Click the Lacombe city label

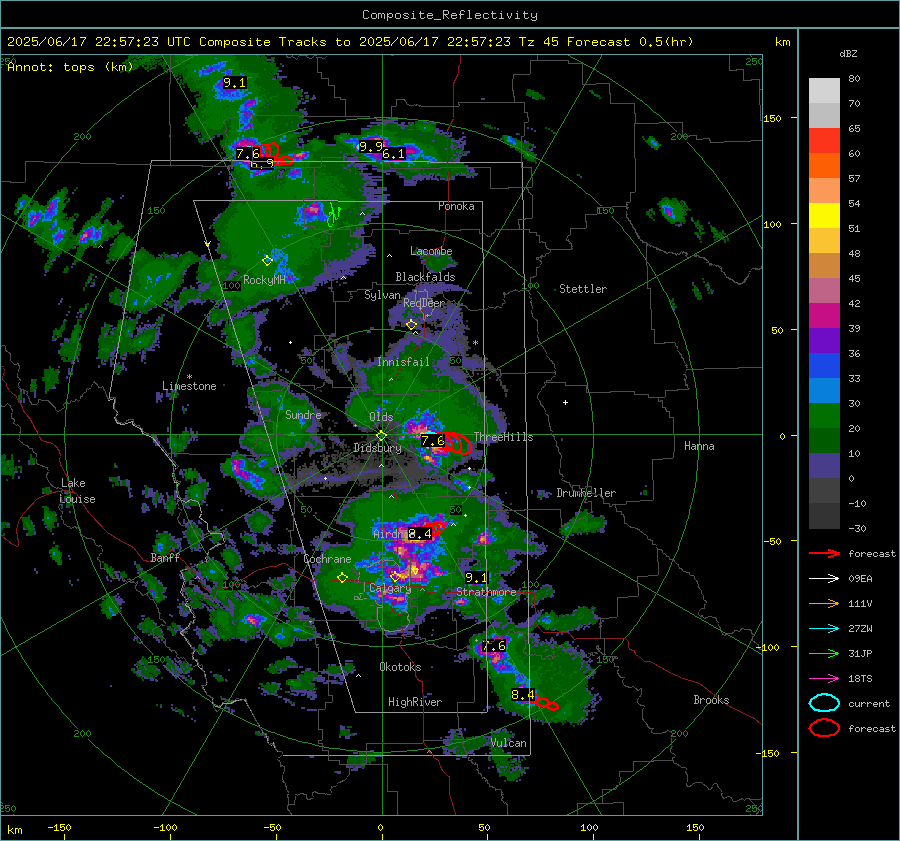(x=431, y=251)
